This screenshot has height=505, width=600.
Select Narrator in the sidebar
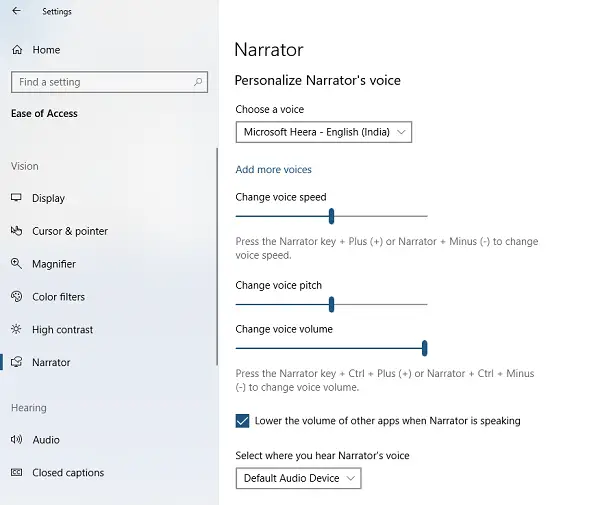50,363
